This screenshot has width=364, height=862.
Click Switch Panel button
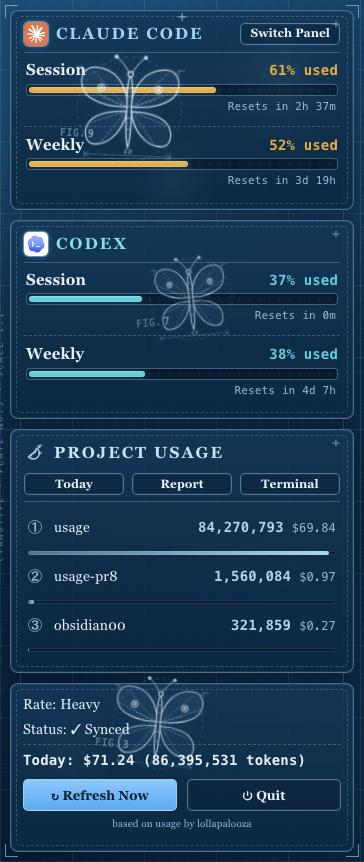click(x=290, y=34)
